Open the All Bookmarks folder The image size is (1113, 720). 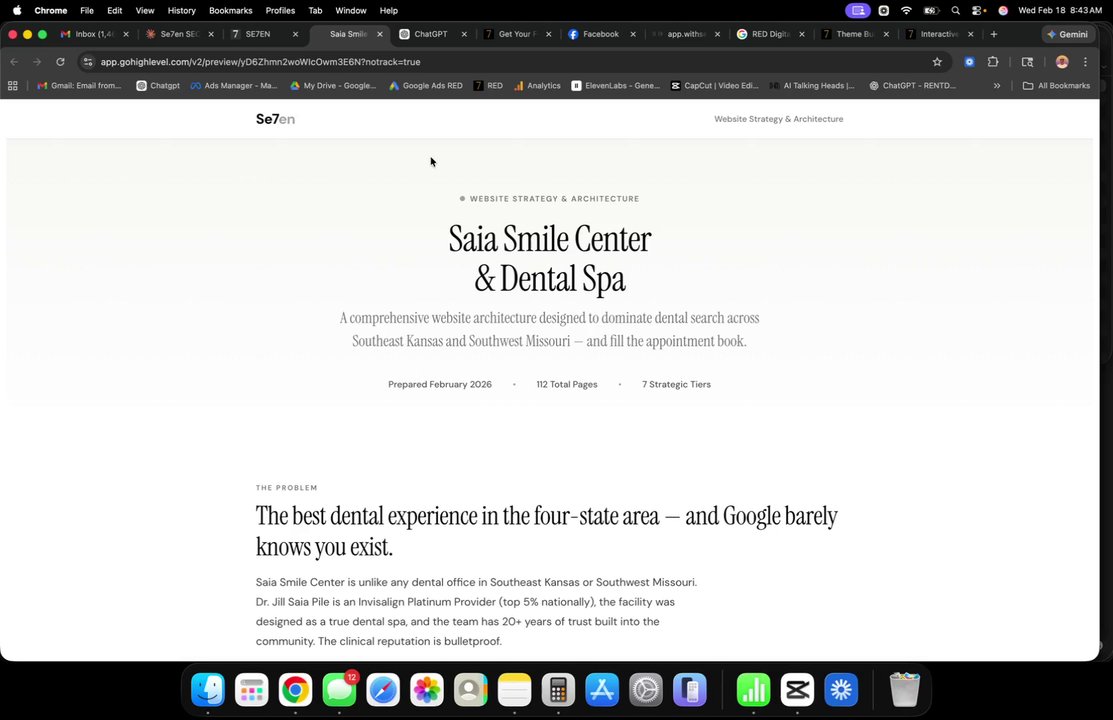tap(1056, 86)
